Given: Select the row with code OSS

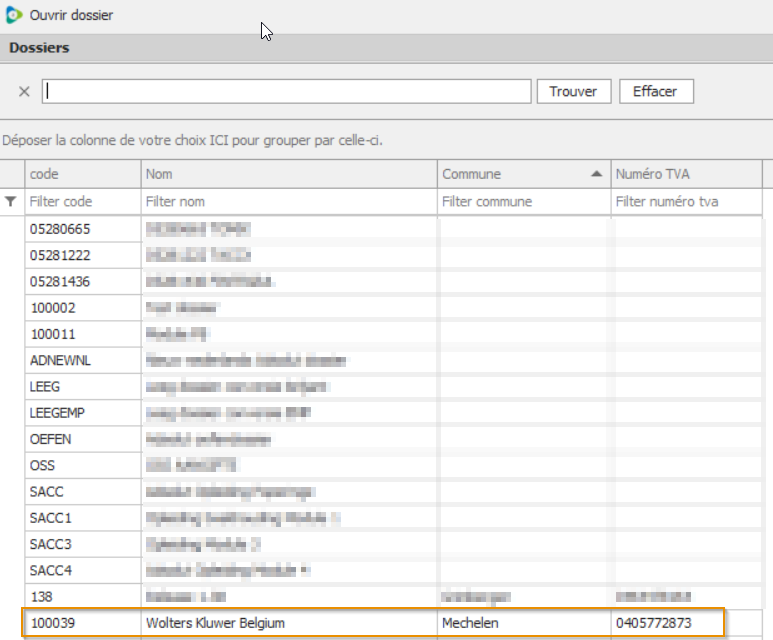Looking at the screenshot, I should pos(393,465).
